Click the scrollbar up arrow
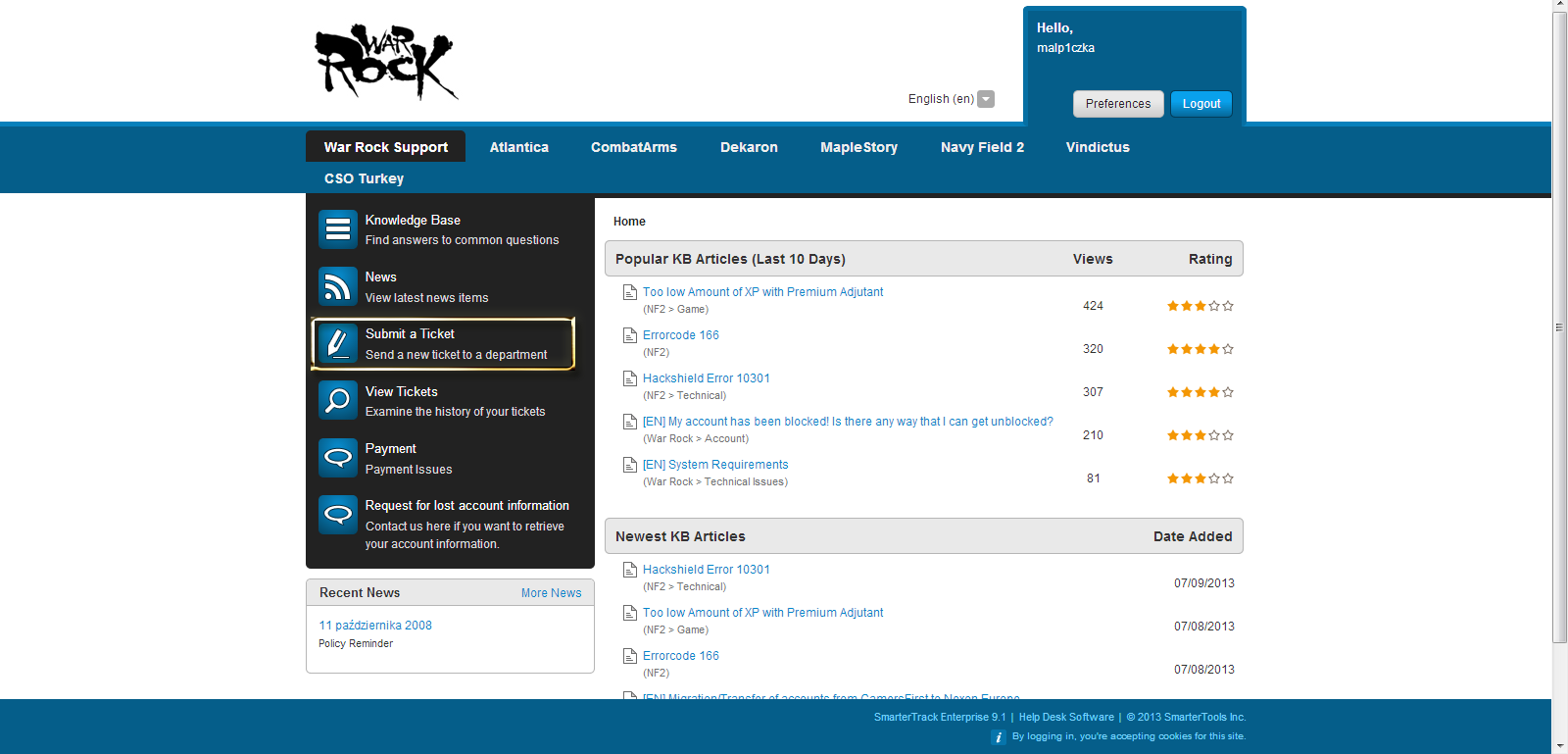Image resolution: width=1568 pixels, height=754 pixels. [1559, 6]
